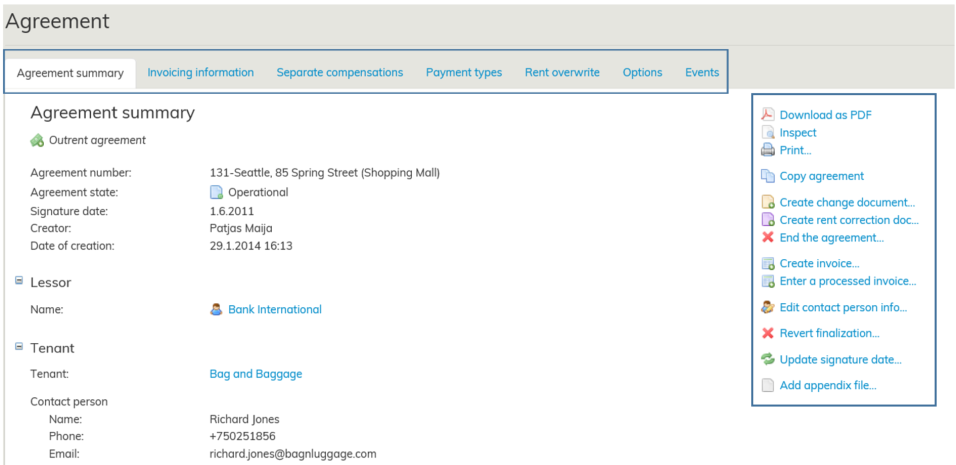The height and width of the screenshot is (465, 956).
Task: Switch to the Separate compensations tab
Action: click(x=339, y=73)
